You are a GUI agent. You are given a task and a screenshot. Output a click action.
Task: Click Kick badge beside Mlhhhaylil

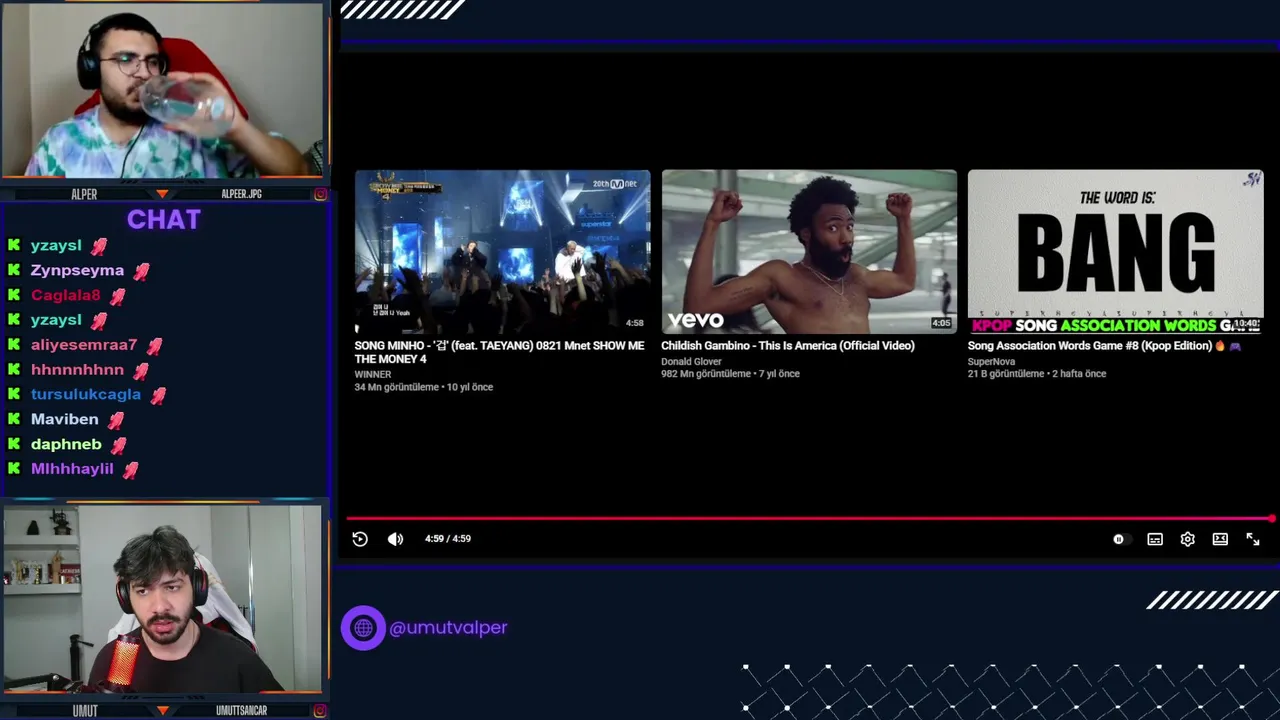pos(14,468)
